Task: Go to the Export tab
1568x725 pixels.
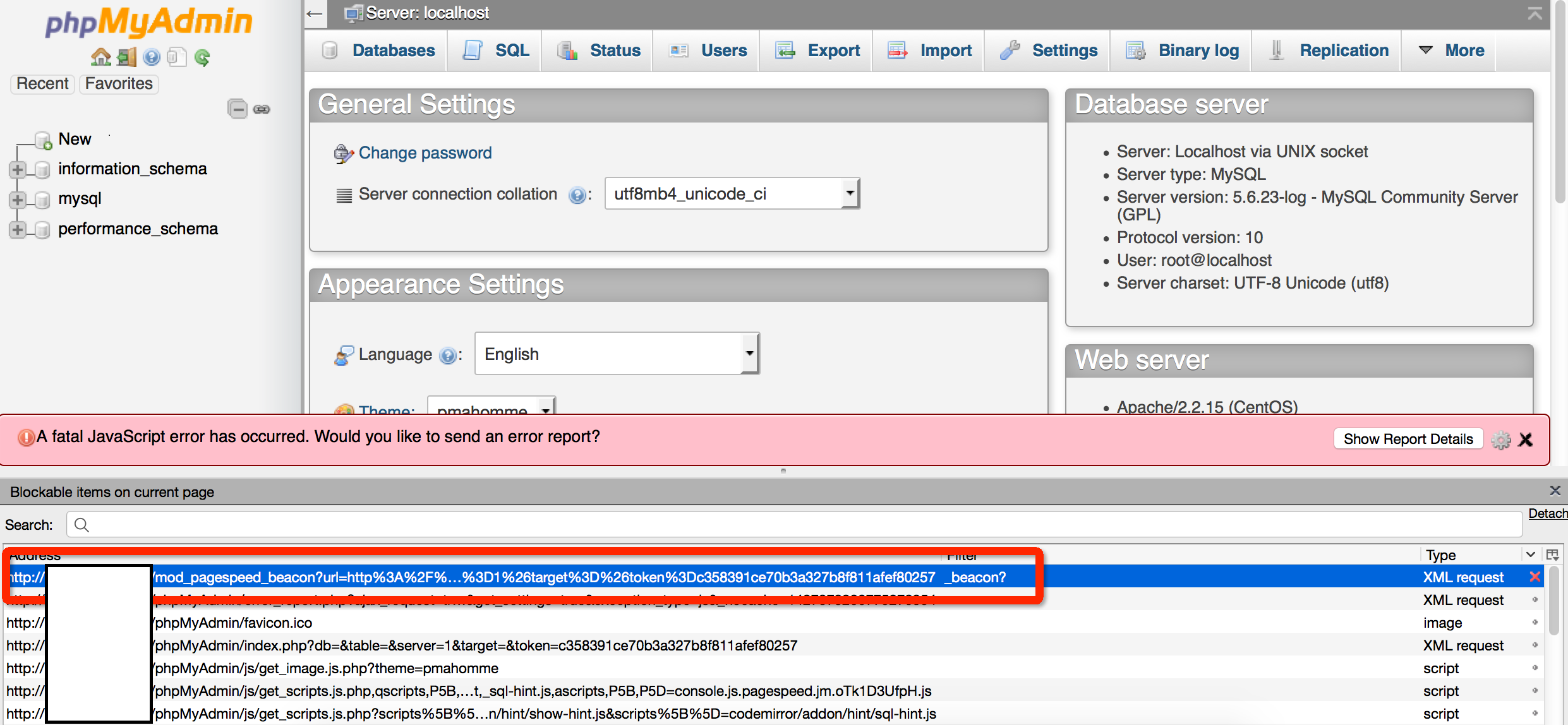Action: click(x=817, y=51)
